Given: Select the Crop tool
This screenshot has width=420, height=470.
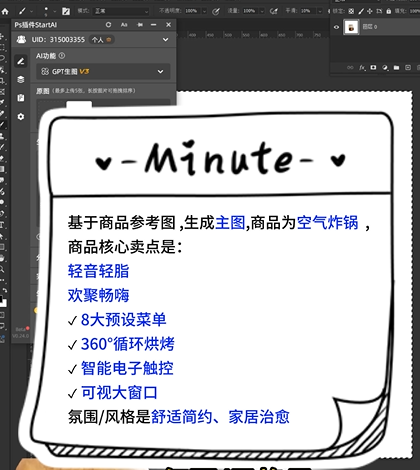Looking at the screenshot, I should (x=2, y=80).
